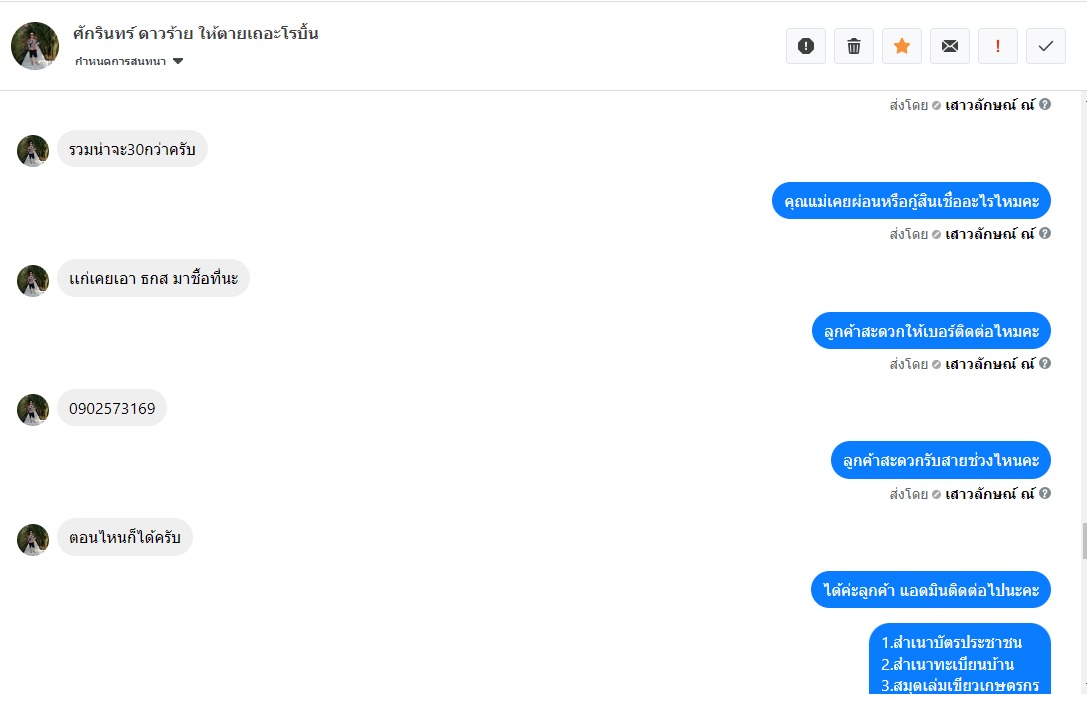Click sender name เสาวลักษณ์ under loan question
1087x701 pixels.
[x=989, y=234]
